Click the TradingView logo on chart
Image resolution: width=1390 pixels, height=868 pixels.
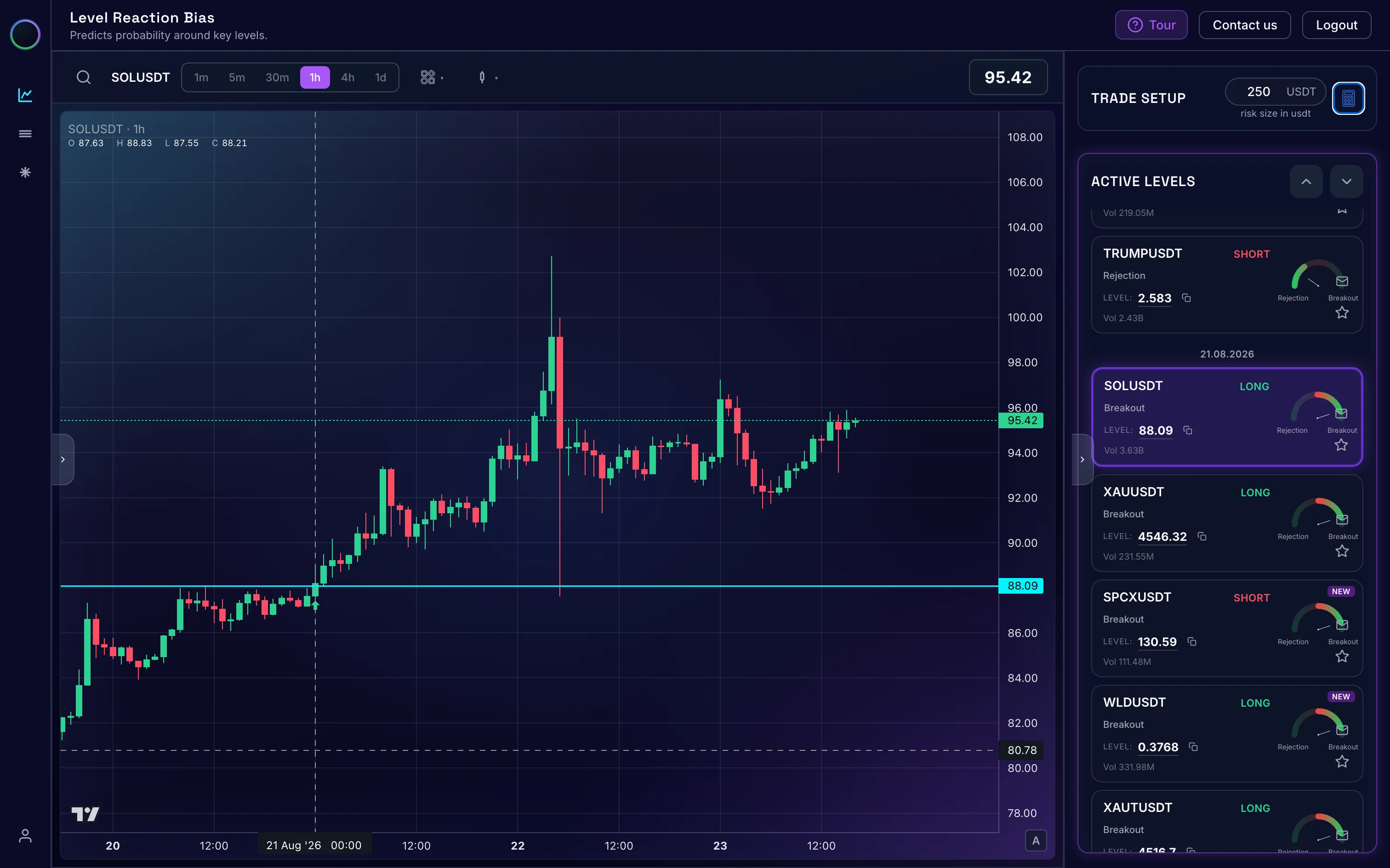click(x=85, y=813)
